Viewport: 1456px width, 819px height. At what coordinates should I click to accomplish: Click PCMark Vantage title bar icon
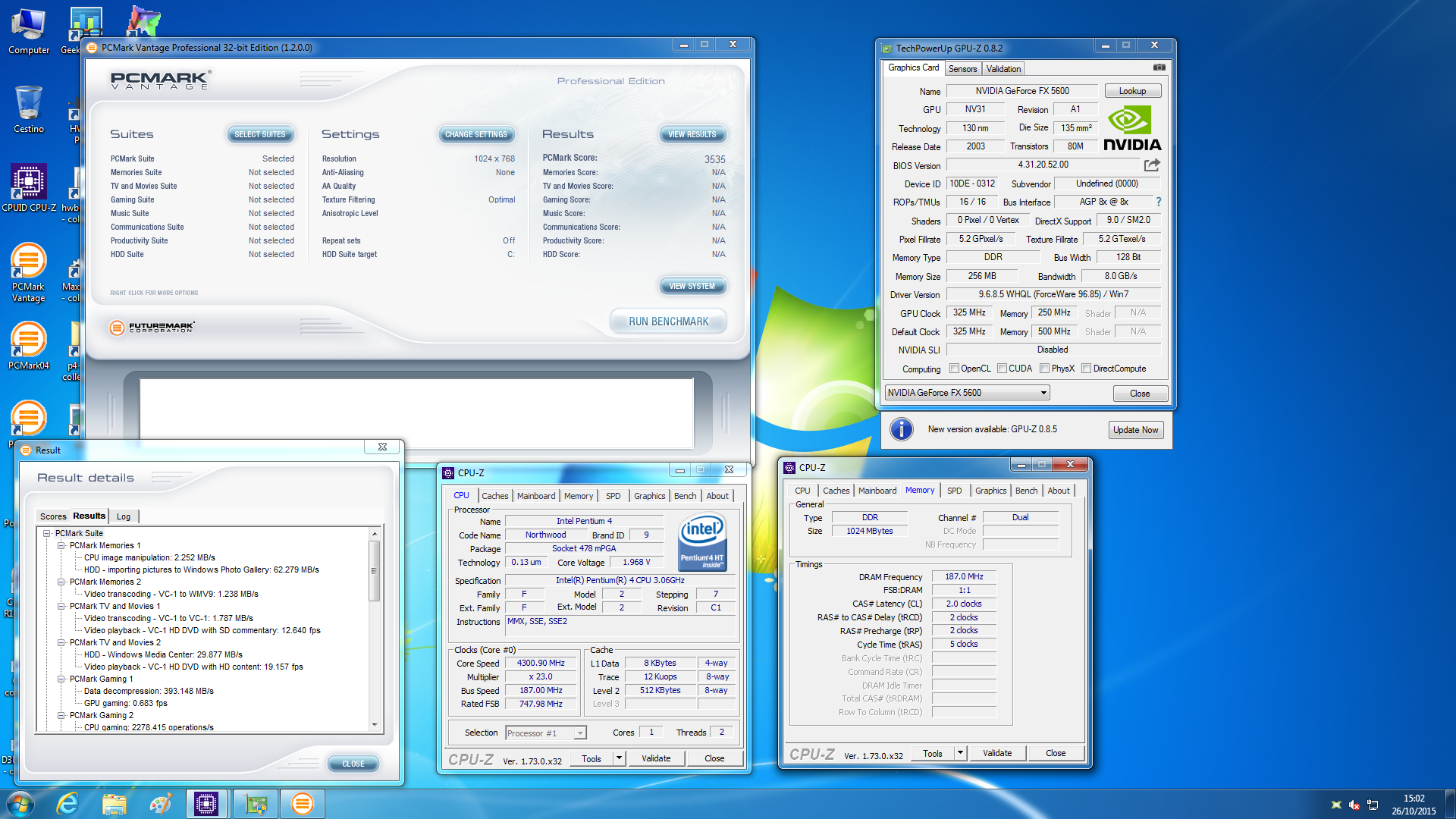pos(92,47)
